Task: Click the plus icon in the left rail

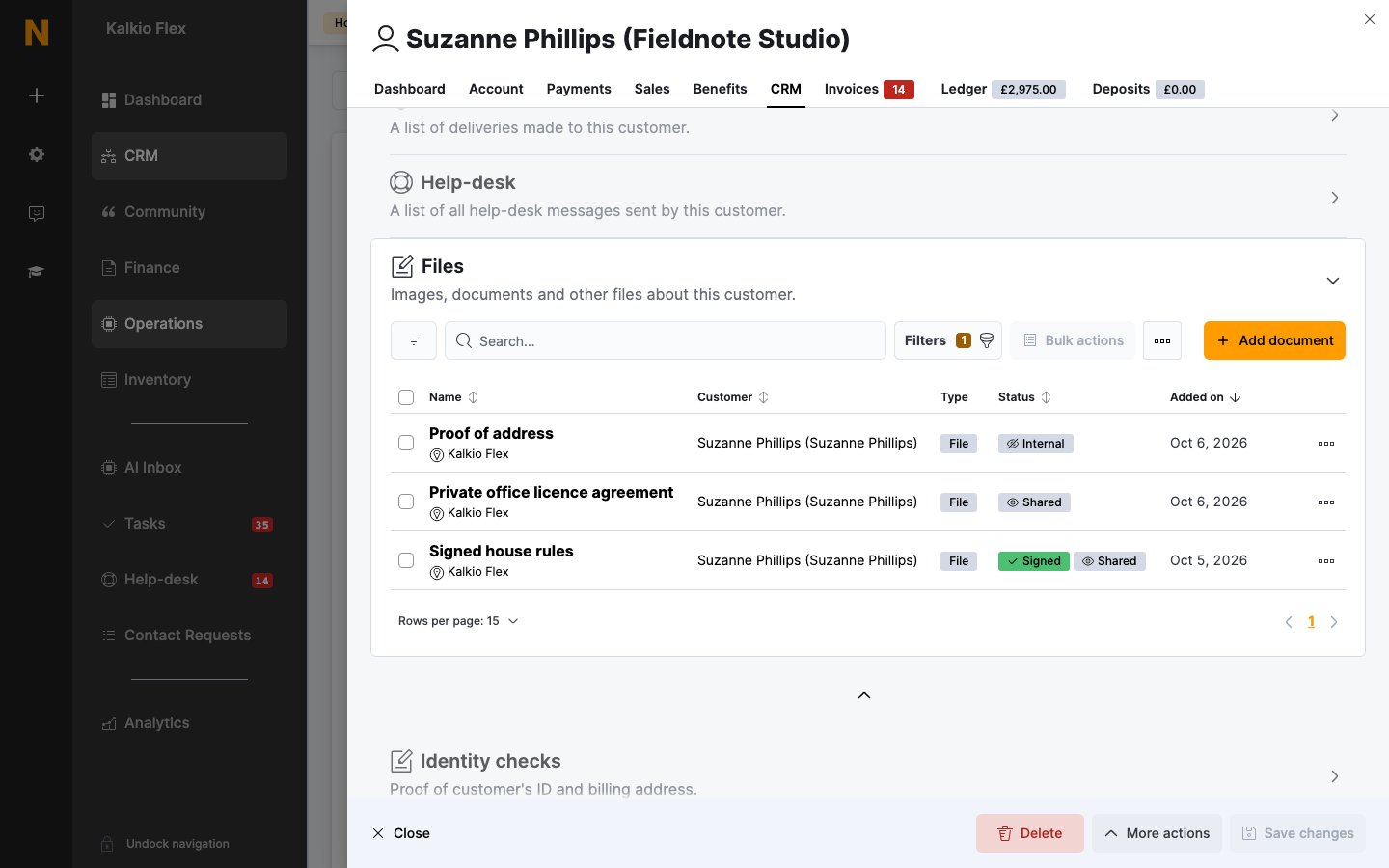Action: [37, 95]
